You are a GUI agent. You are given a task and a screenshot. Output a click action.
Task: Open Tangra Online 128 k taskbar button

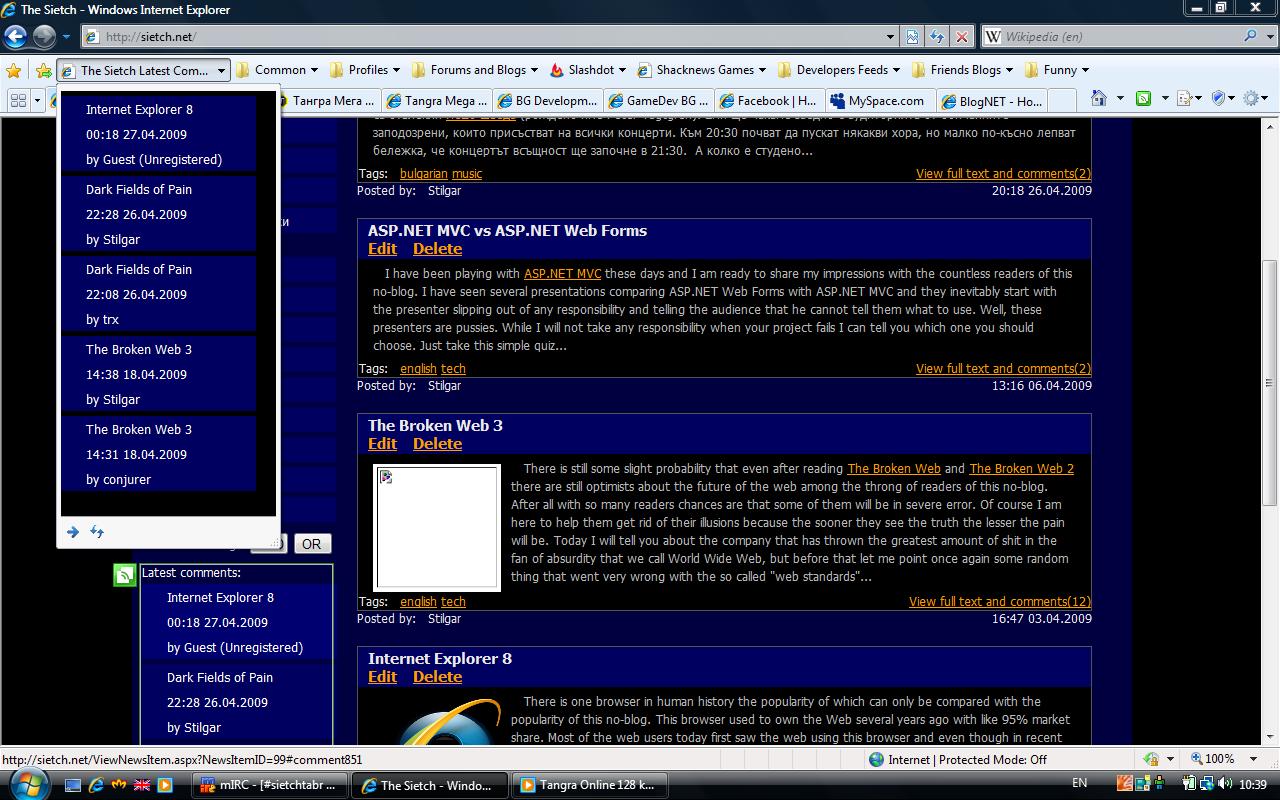590,785
